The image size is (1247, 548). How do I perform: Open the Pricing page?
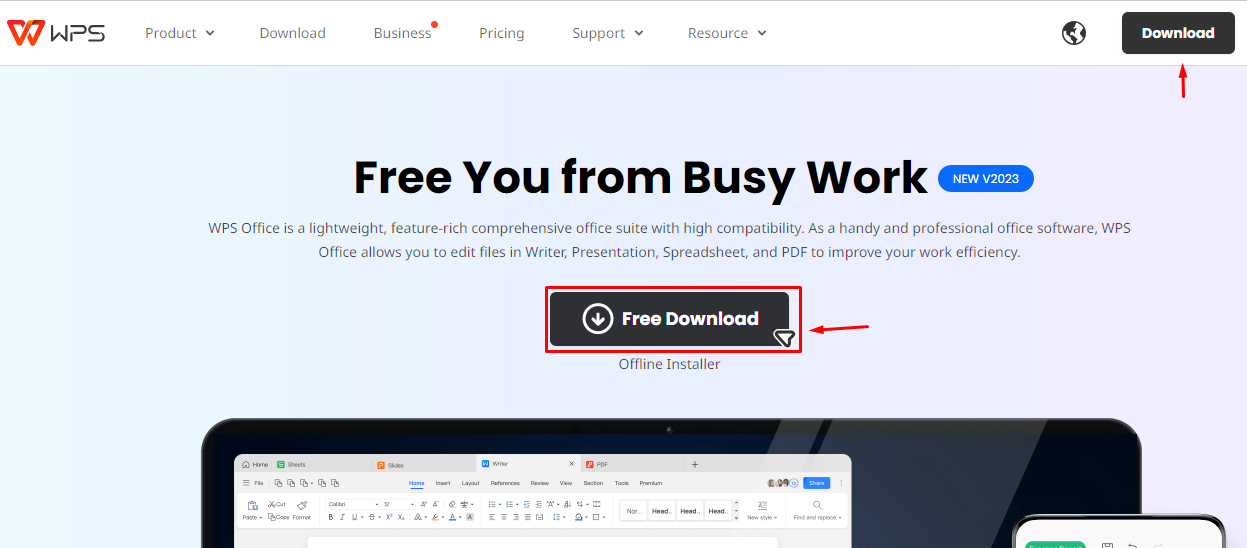click(x=502, y=33)
